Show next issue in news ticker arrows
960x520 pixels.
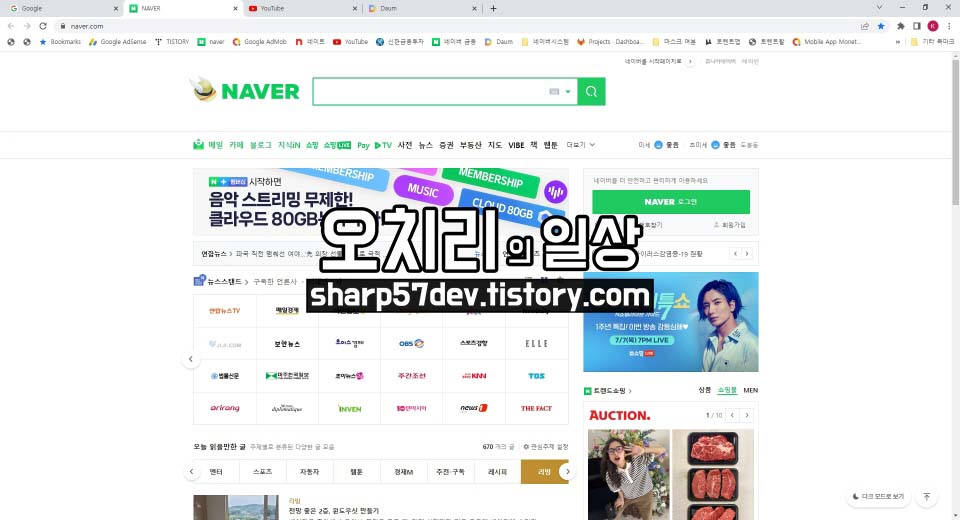tap(746, 254)
